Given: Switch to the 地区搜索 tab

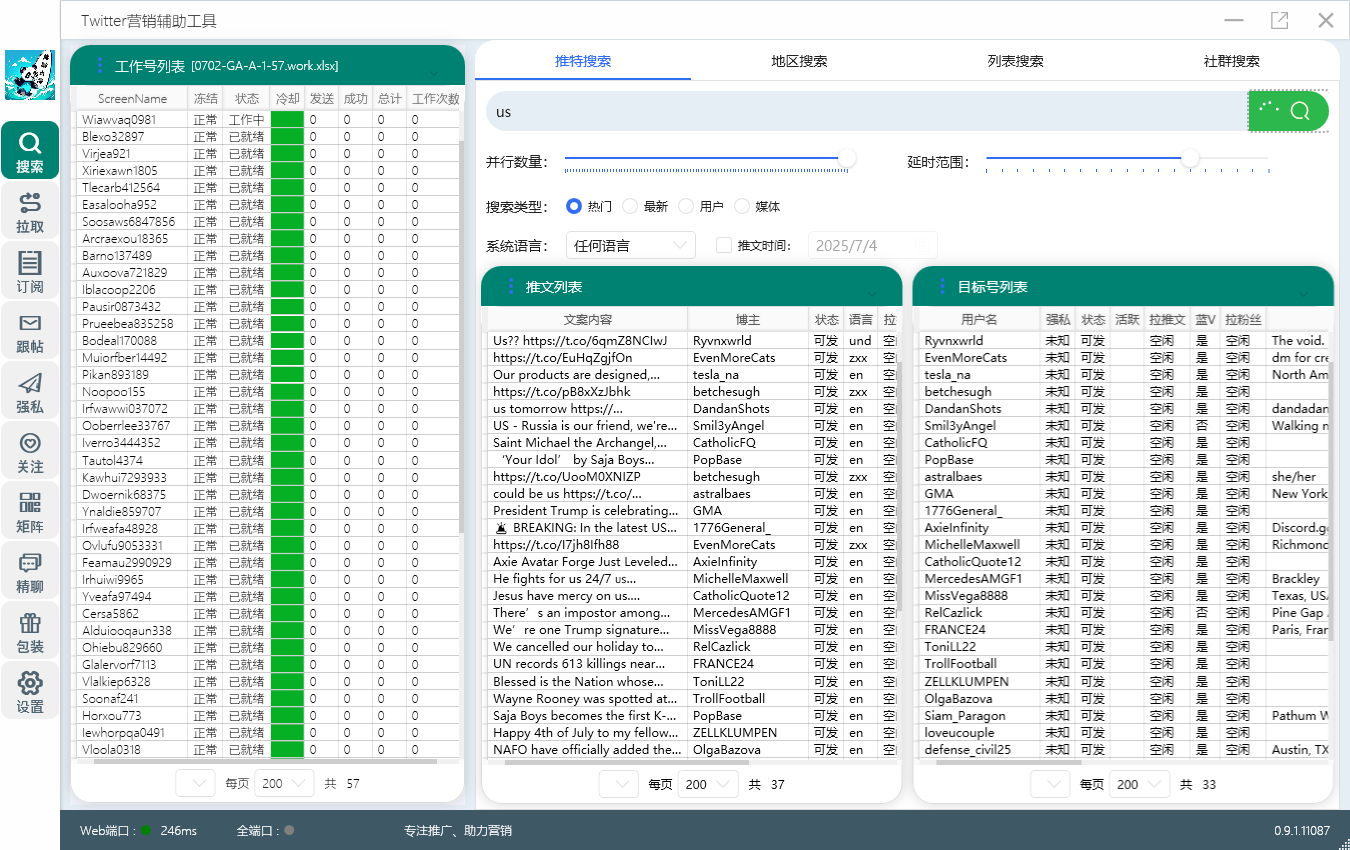Looking at the screenshot, I should pos(799,61).
